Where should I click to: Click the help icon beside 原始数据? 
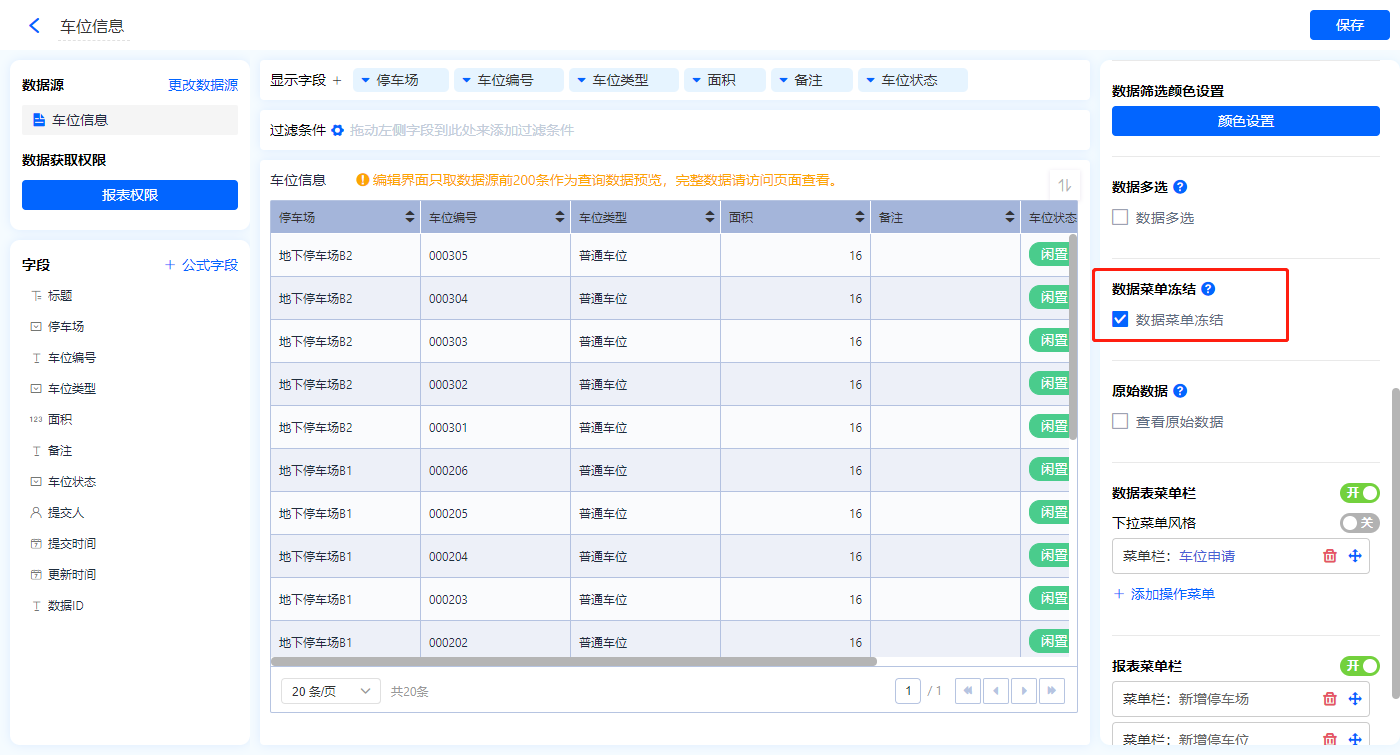pos(1180,391)
